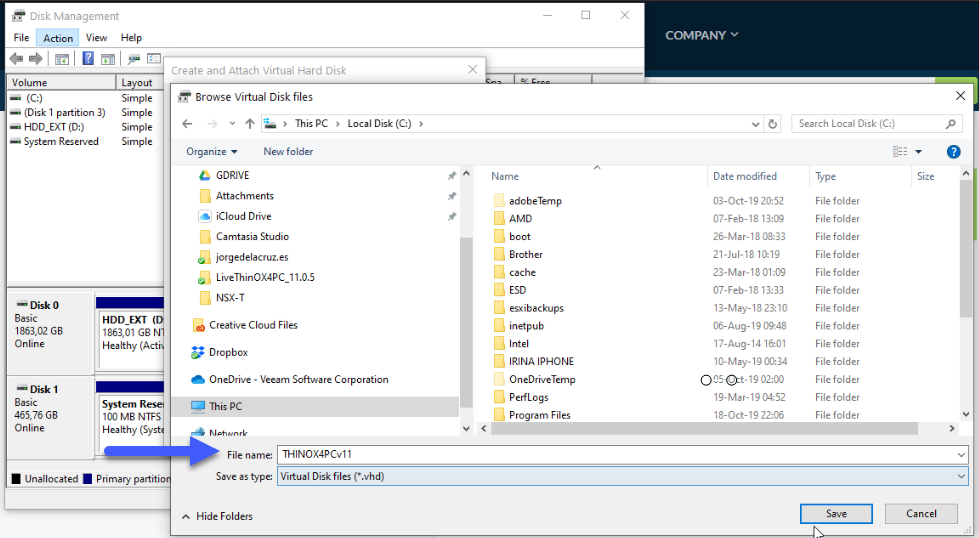Open view options dropdown arrow
Viewport: 979px width, 538px height.
[x=918, y=152]
